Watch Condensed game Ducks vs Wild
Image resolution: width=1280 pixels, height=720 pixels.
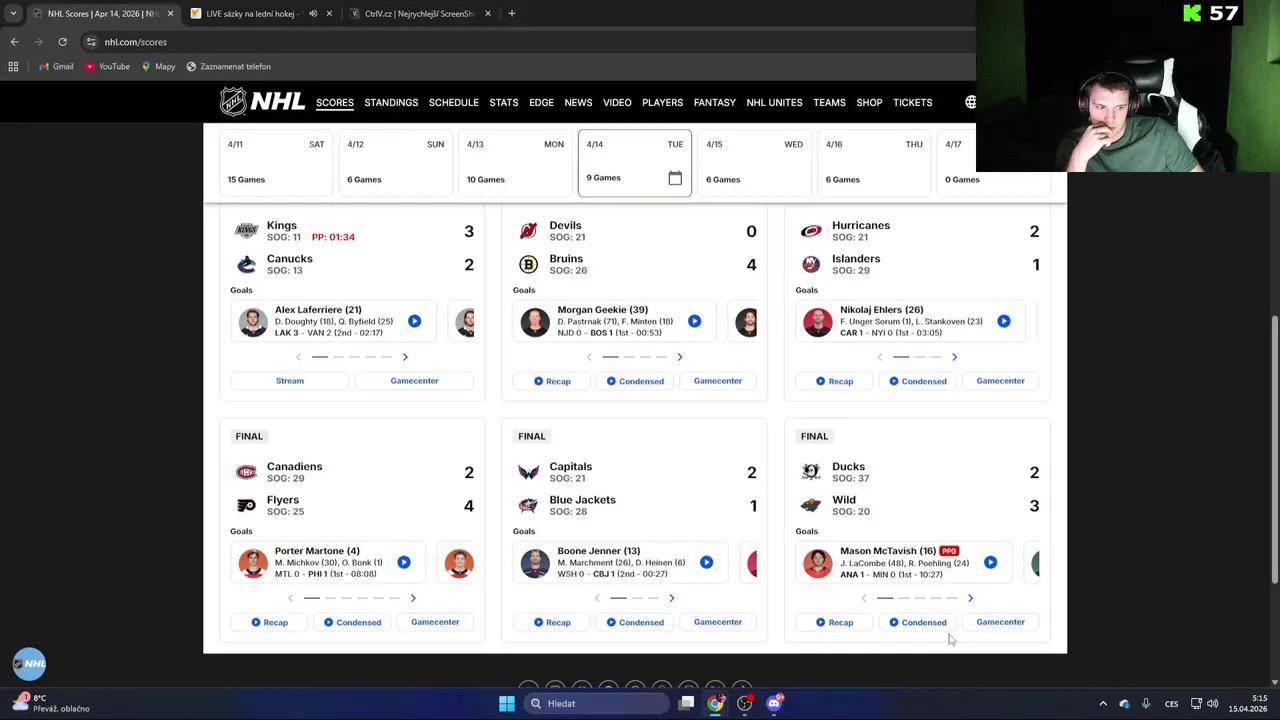coord(918,622)
